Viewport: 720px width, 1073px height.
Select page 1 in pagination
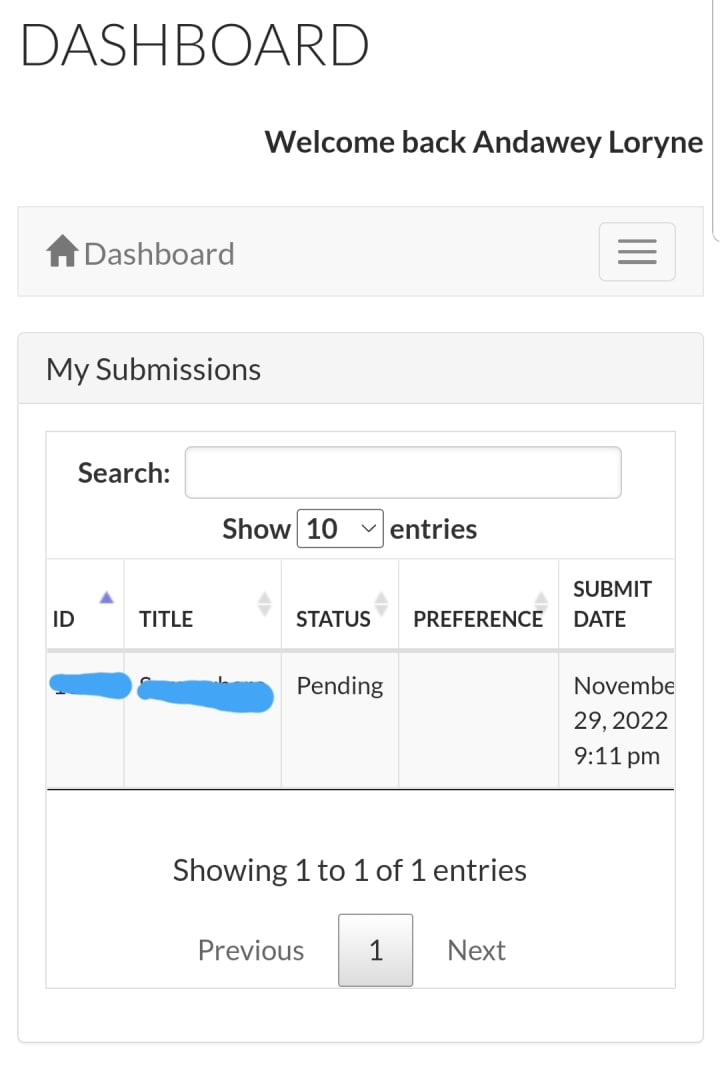coord(375,950)
